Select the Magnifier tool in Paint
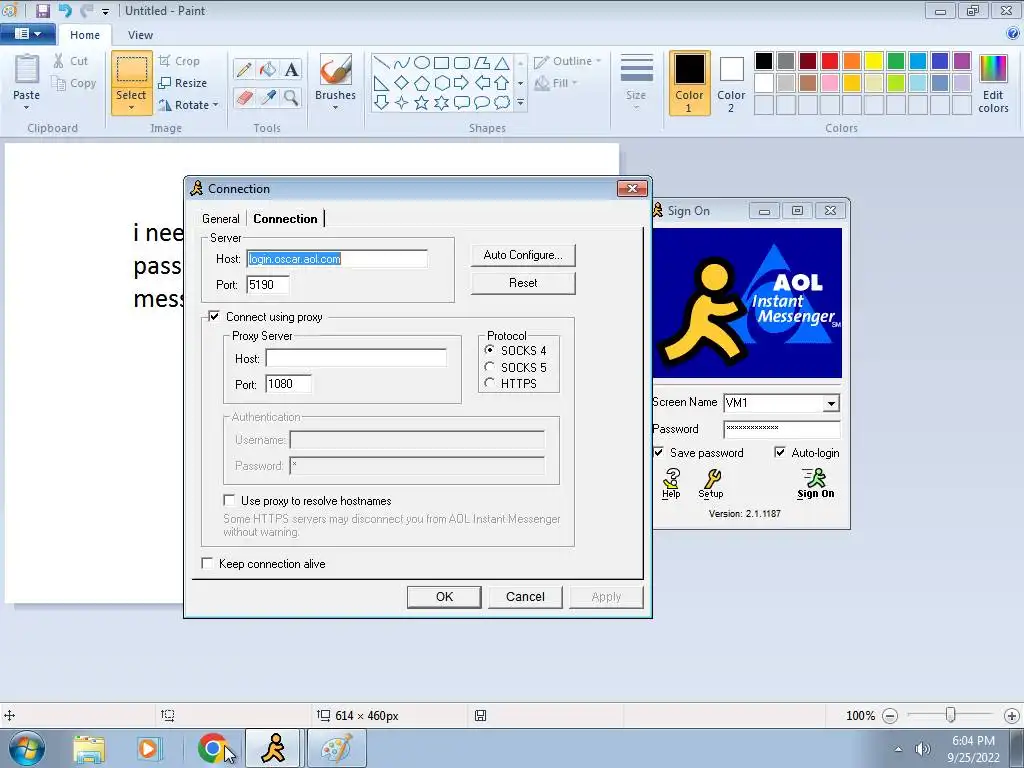1024x768 pixels. click(x=291, y=98)
